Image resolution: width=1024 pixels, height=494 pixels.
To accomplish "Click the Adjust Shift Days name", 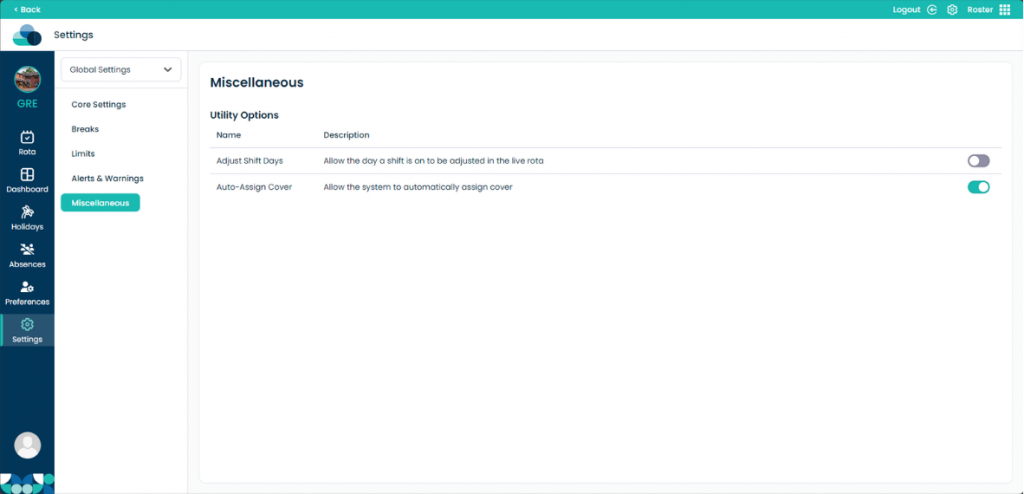I will [249, 161].
